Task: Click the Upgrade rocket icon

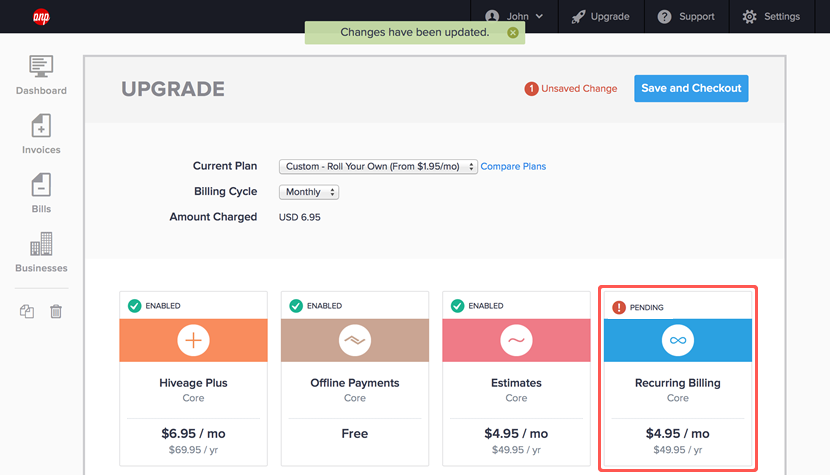Action: click(x=578, y=16)
